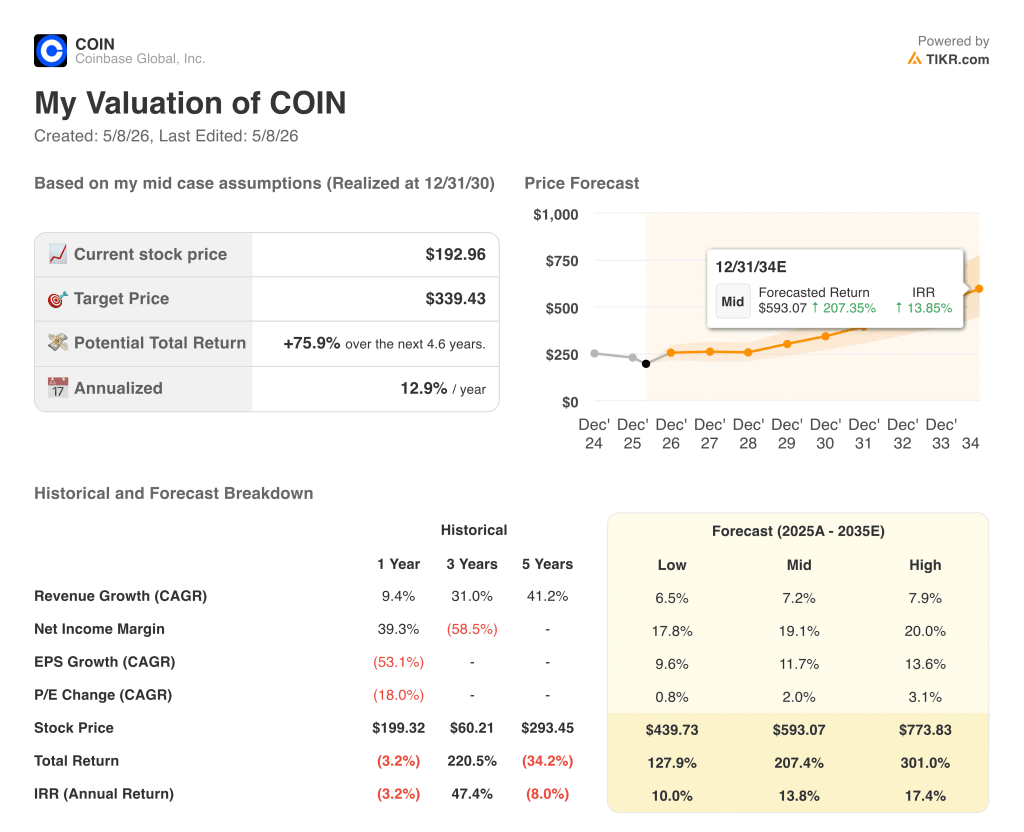
Task: Click the (34.2%) five-year total return
Action: 547,761
